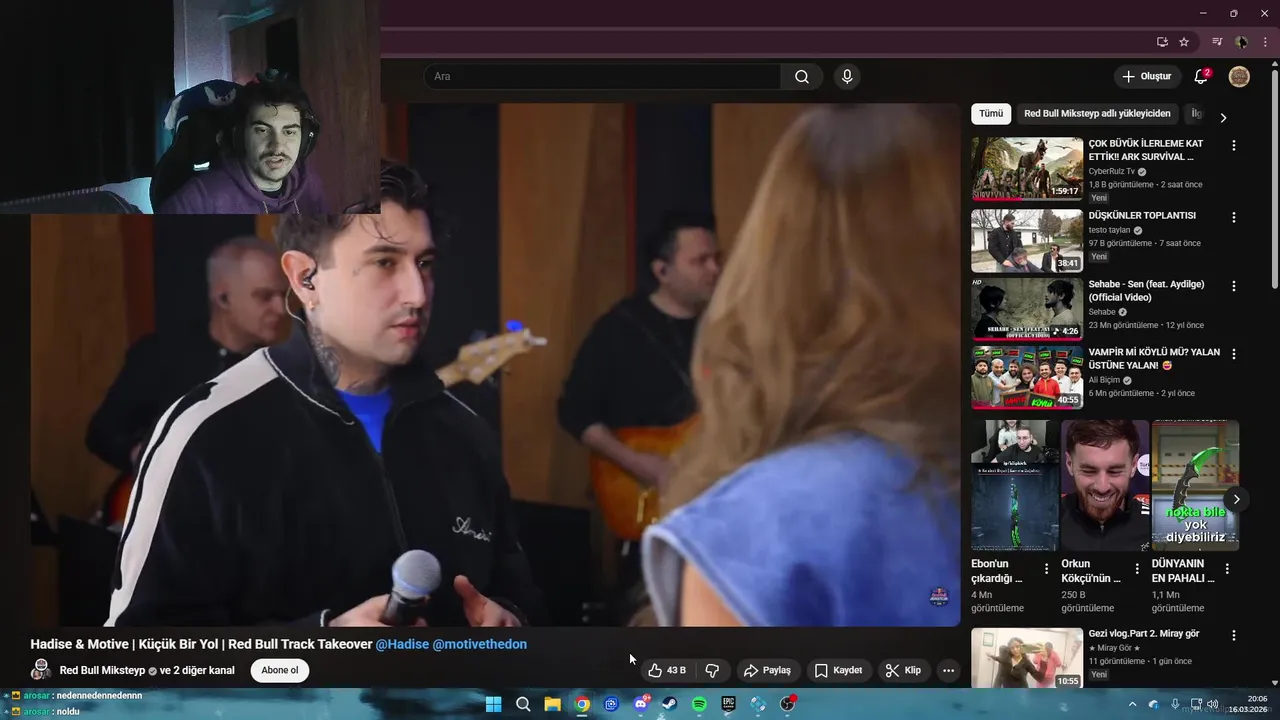Open options for Ebon'un çıkardığı short
Viewport: 1280px width, 720px height.
pos(1046,568)
